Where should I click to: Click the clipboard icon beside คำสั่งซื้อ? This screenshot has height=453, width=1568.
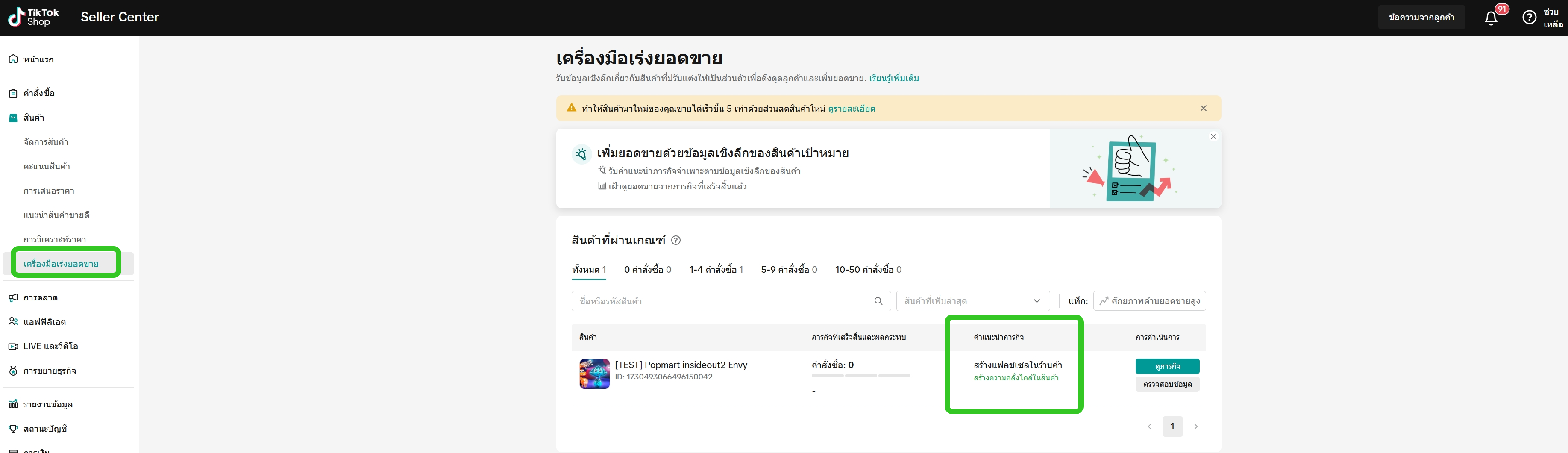[x=13, y=93]
